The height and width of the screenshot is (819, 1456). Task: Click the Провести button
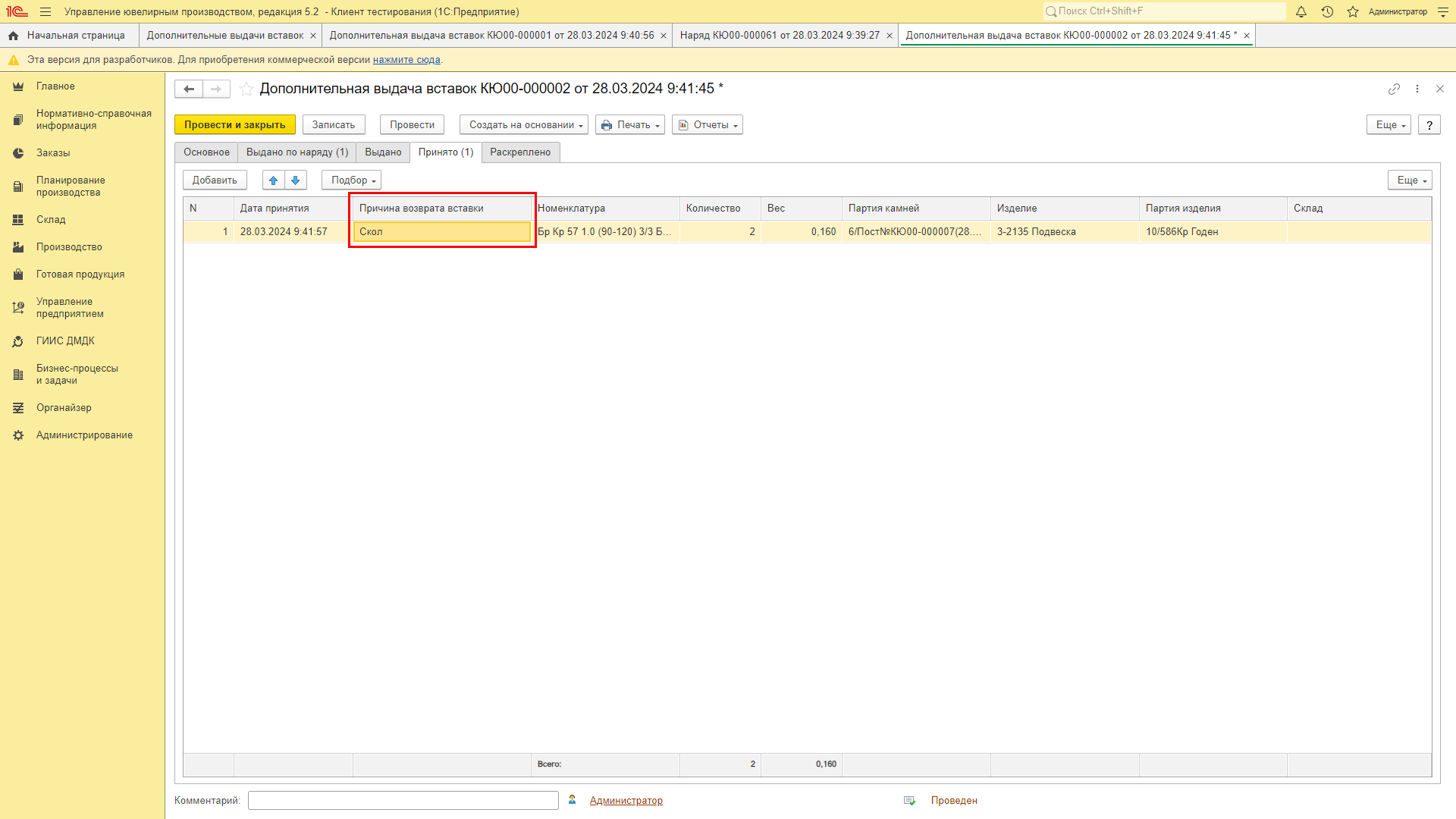pos(412,125)
